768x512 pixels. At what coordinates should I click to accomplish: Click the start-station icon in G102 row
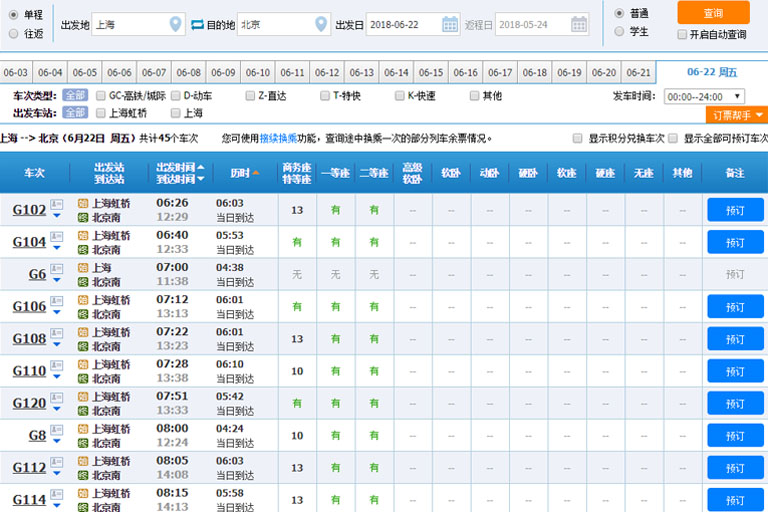tap(83, 203)
